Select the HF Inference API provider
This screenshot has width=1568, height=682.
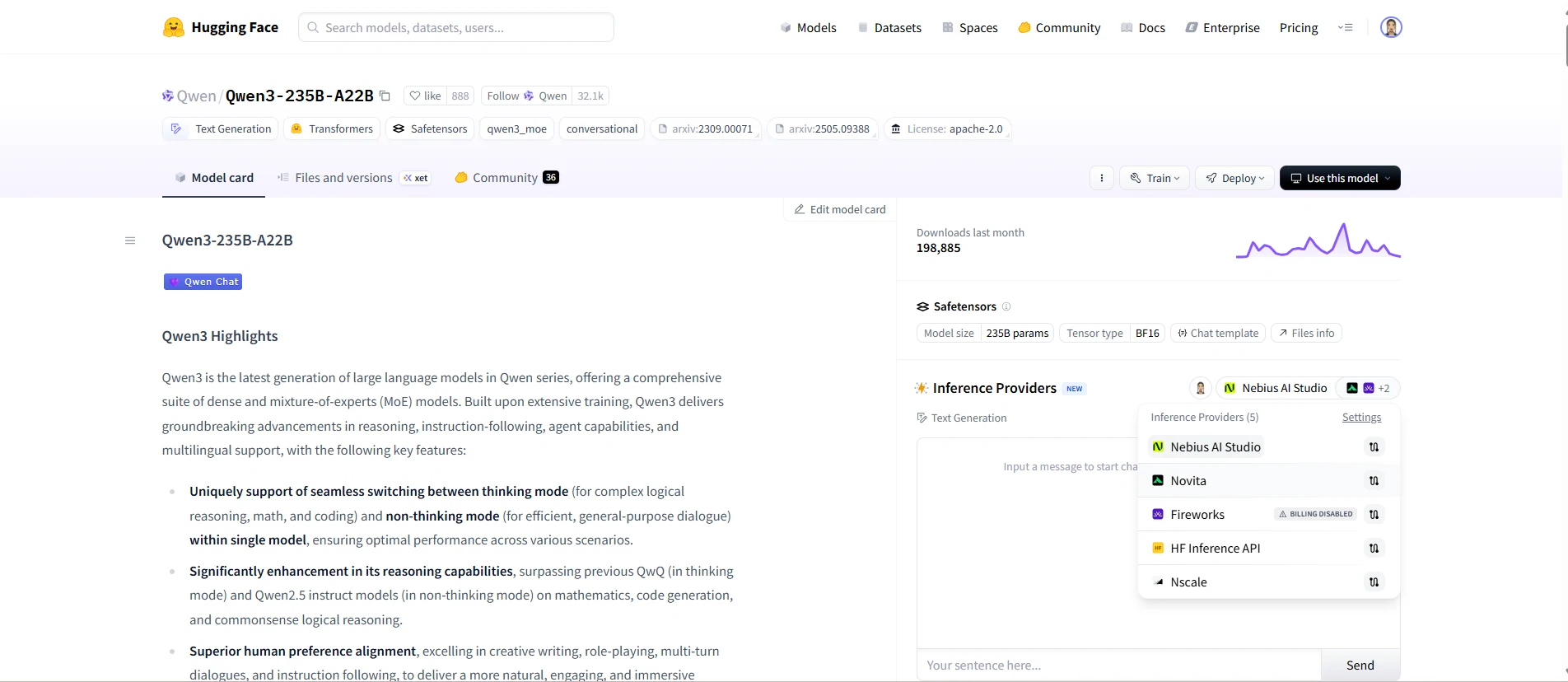[x=1206, y=549]
